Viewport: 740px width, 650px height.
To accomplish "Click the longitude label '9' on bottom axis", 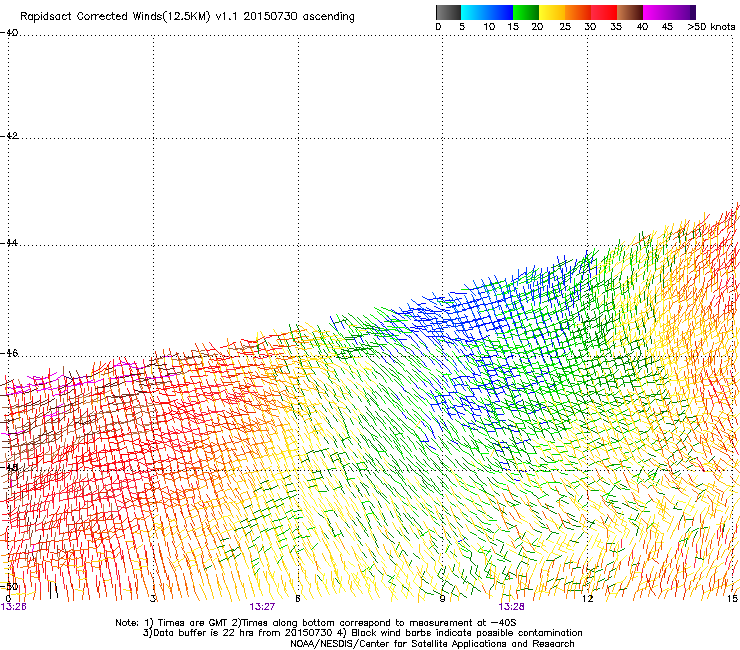I will coord(442,599).
